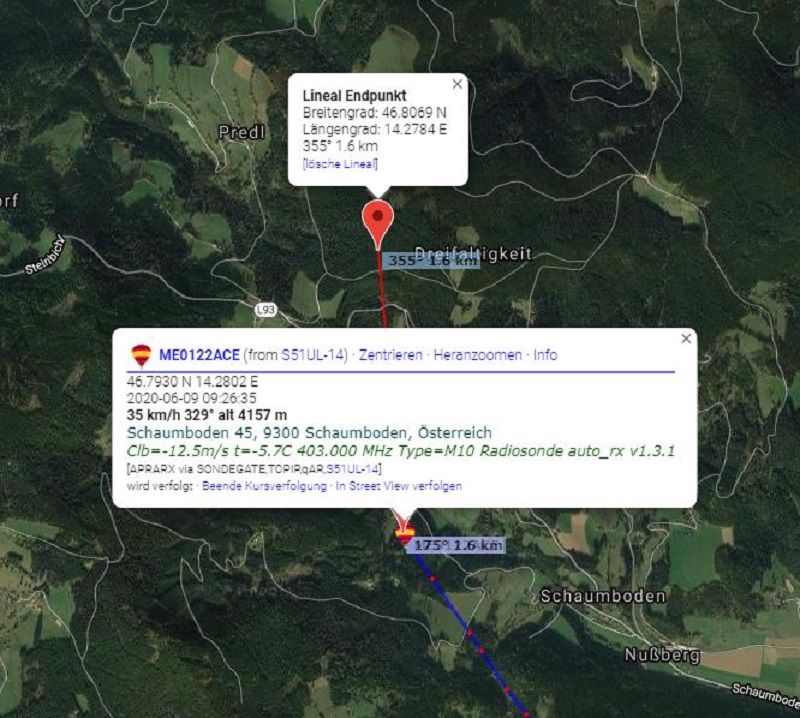Click the lösche Lineal link
800x718 pixels.
[340, 164]
